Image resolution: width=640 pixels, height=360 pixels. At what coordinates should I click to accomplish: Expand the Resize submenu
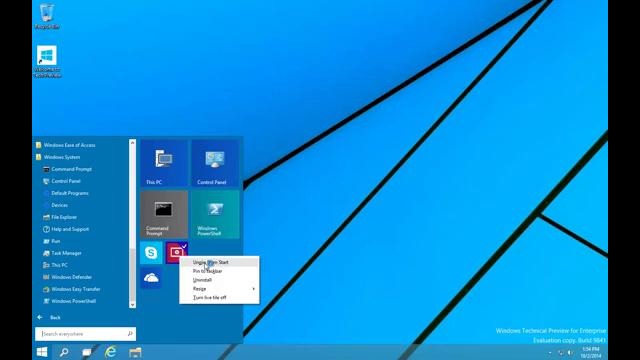pos(219,289)
